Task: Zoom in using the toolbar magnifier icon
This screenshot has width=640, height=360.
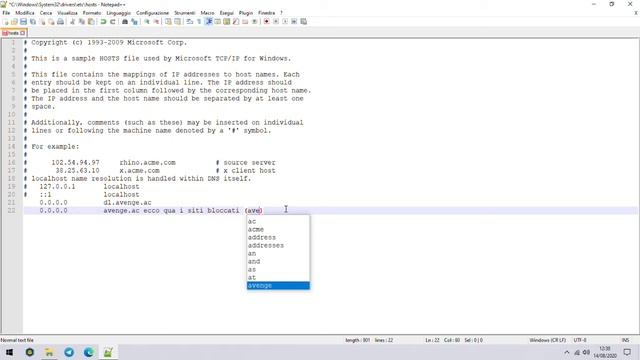Action: pyautogui.click(x=147, y=22)
